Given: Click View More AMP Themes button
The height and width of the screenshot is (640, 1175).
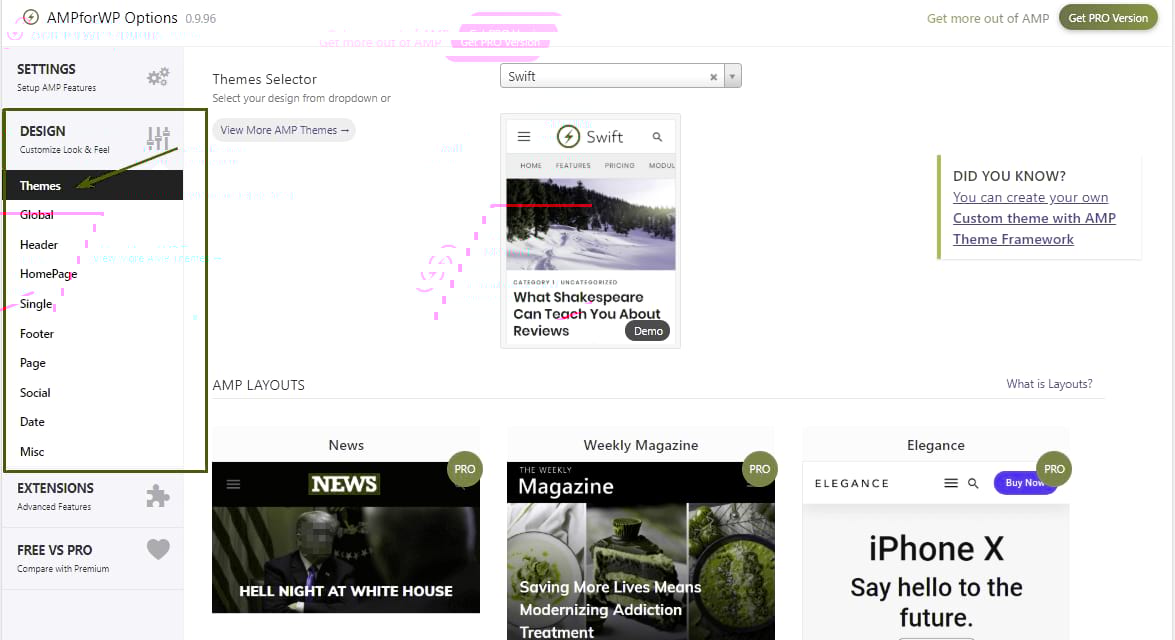Looking at the screenshot, I should [284, 130].
